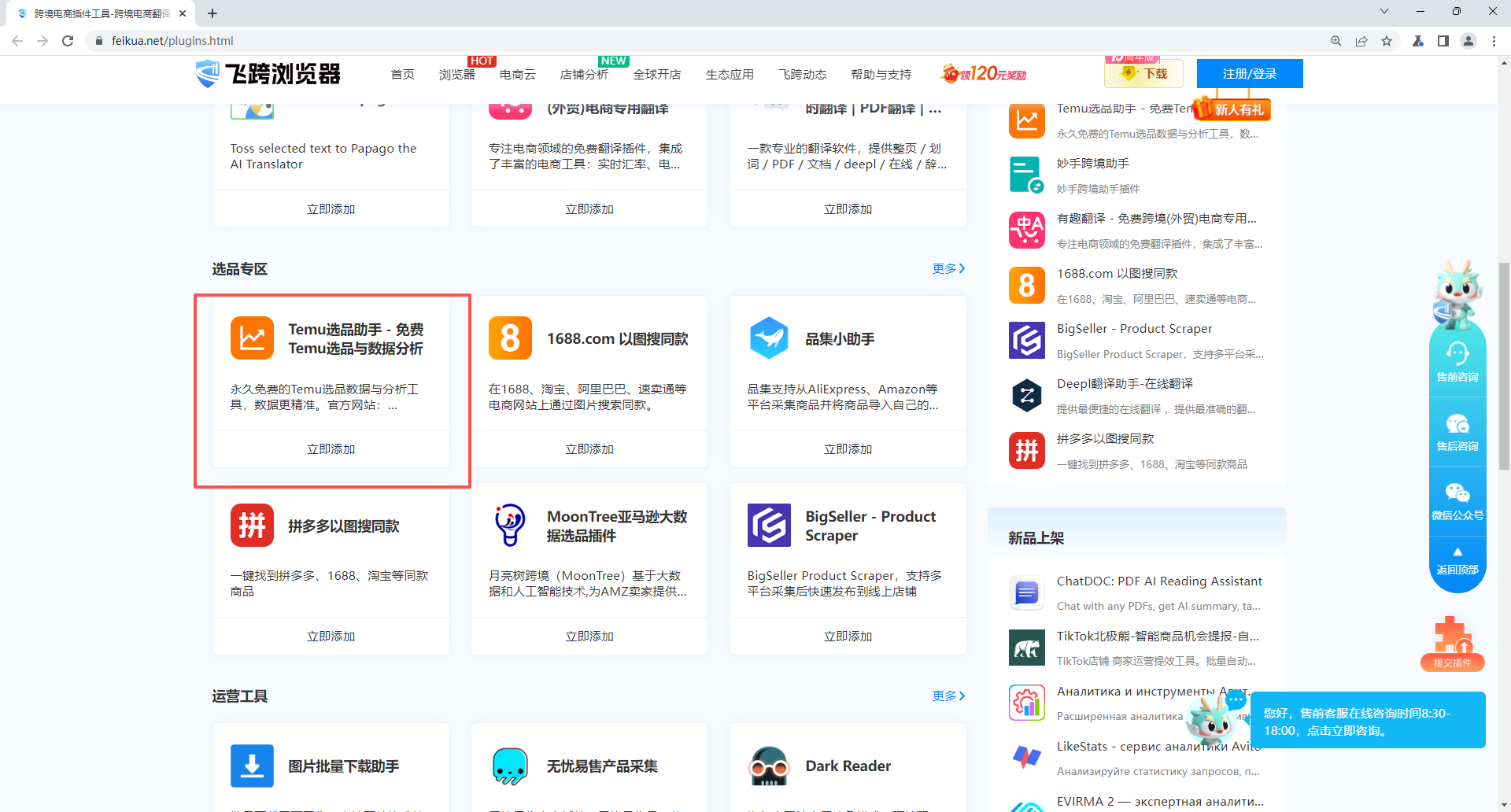Click TikTok北极熊 sidebar icon

[x=1027, y=648]
